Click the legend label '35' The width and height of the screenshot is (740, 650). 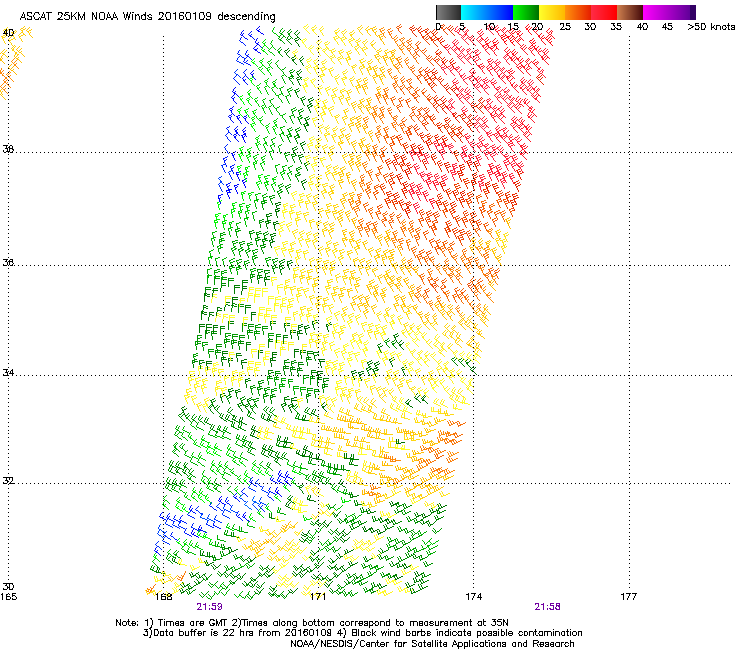pos(616,27)
